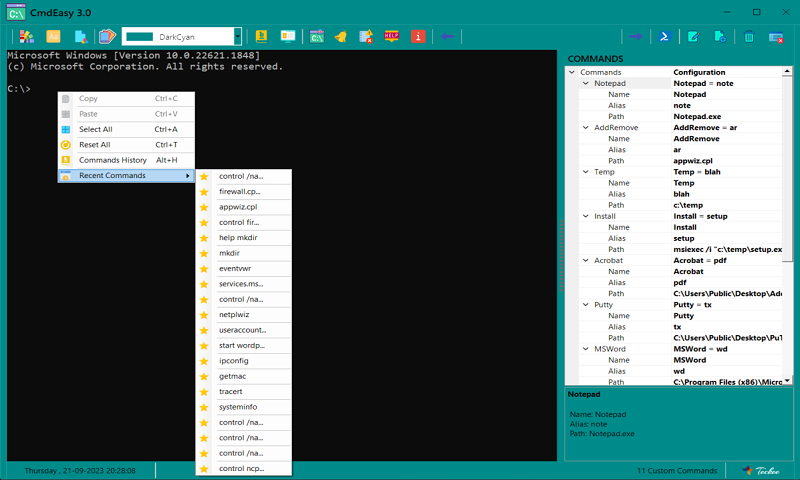Choose Paste from the context menu

pos(127,114)
